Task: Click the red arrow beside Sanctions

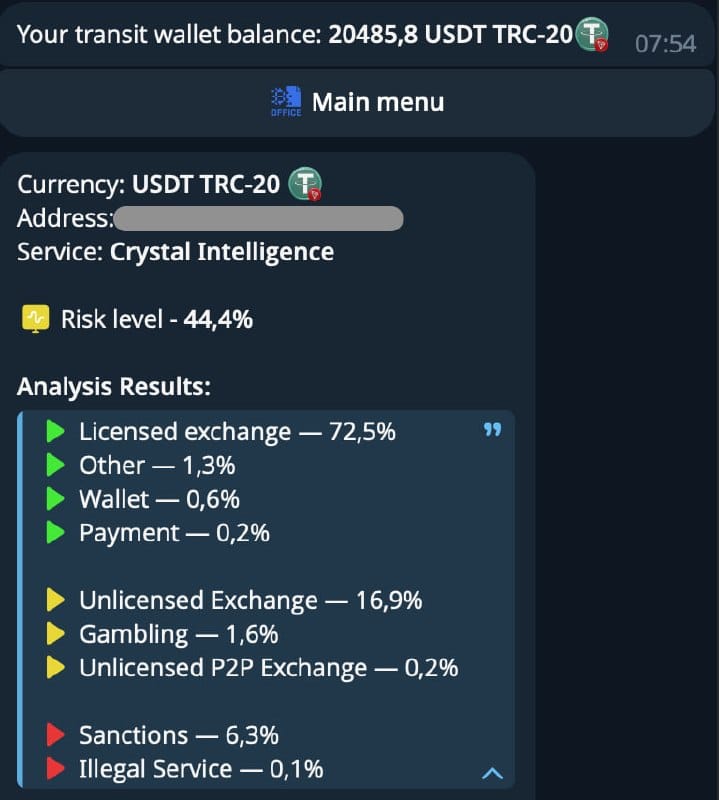Action: point(55,735)
